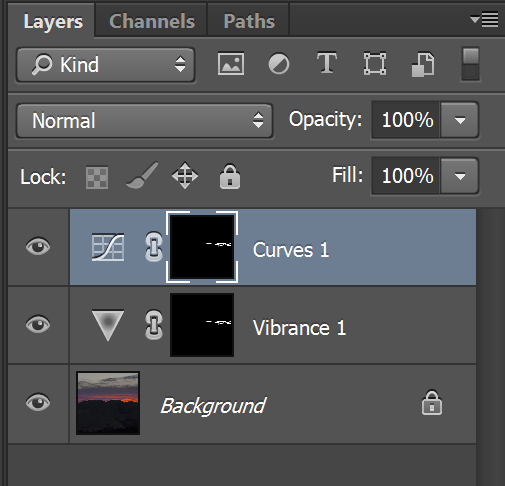Image resolution: width=505 pixels, height=486 pixels.
Task: Expand the Fill slider arrow
Action: click(x=460, y=176)
